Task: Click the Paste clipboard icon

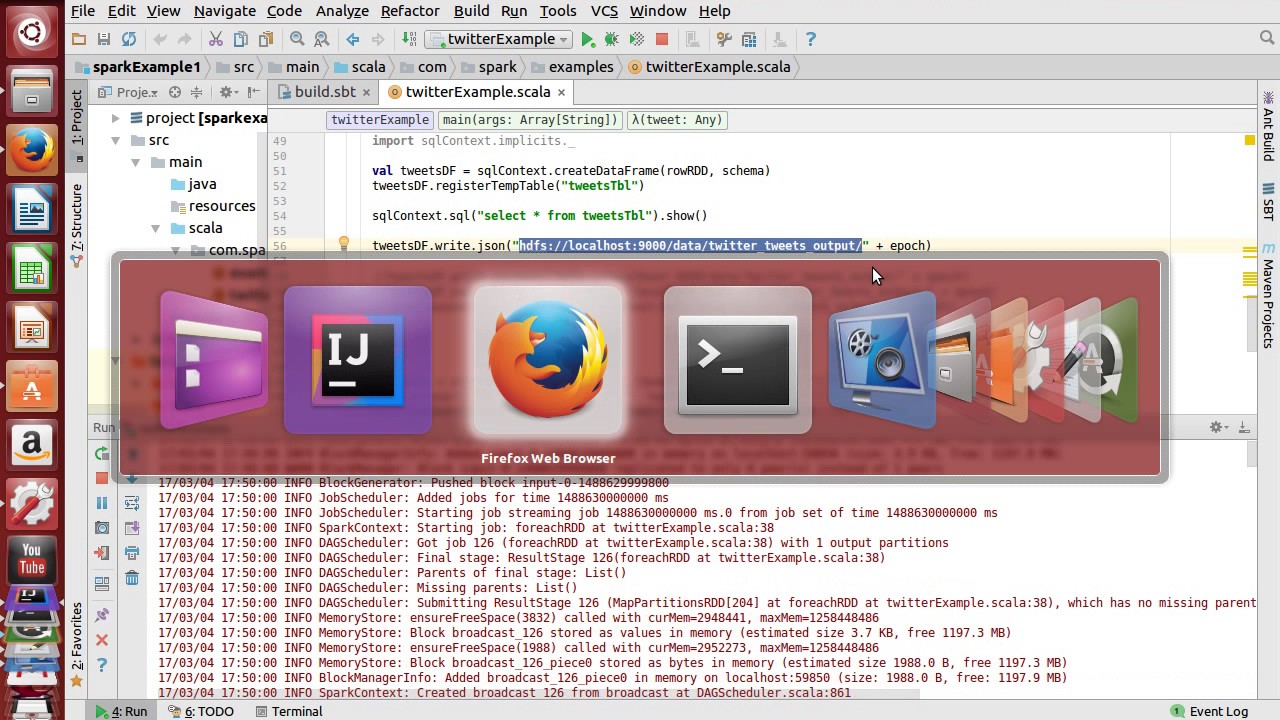Action: [265, 39]
